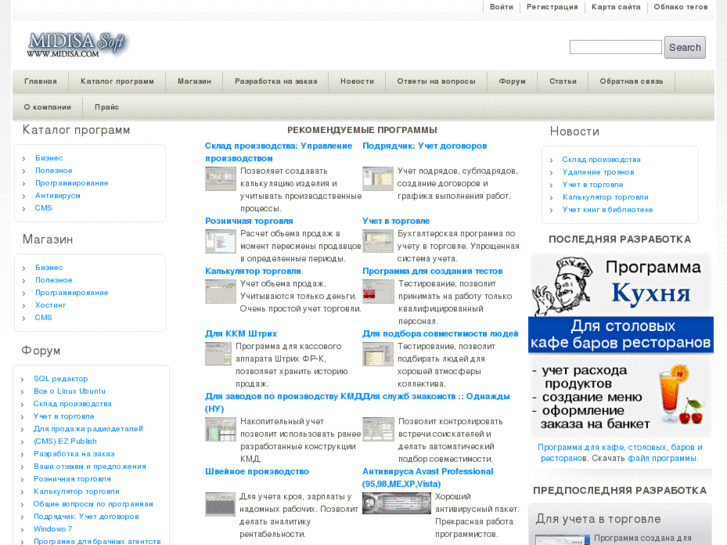Screen dimensions: 727x545
Task: Open thumbnail for Для ККМ Штрих
Action: click(x=218, y=354)
